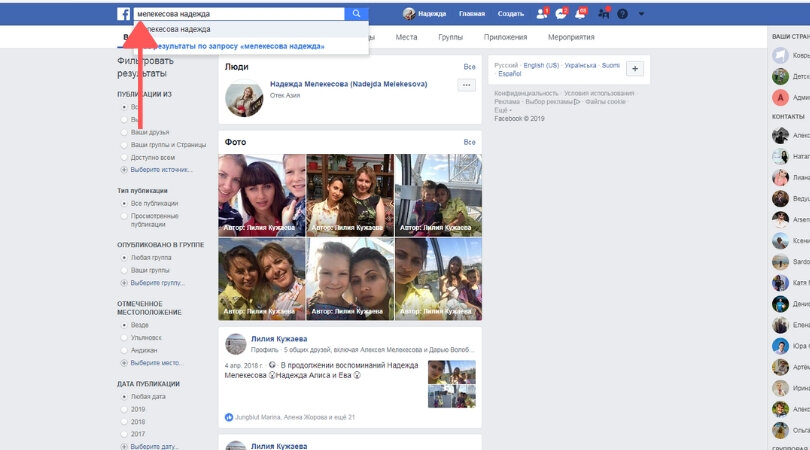Open Конфиденциальность footer link
This screenshot has height=450, width=810.
[x=526, y=94]
